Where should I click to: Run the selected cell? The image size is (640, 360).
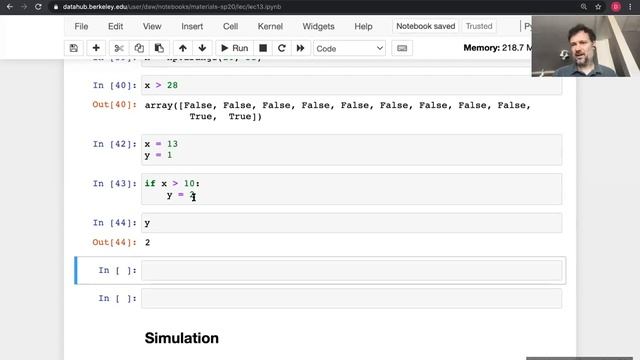point(234,48)
